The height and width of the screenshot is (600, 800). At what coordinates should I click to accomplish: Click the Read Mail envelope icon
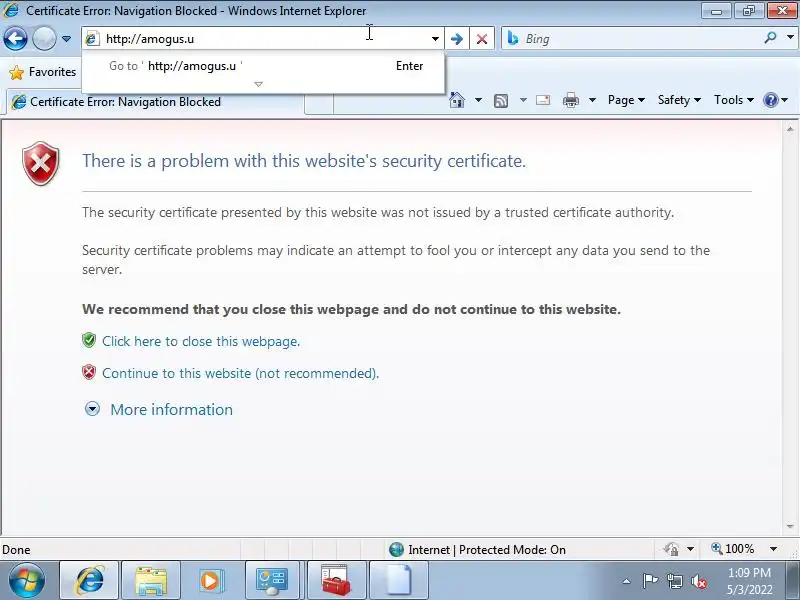click(x=543, y=100)
